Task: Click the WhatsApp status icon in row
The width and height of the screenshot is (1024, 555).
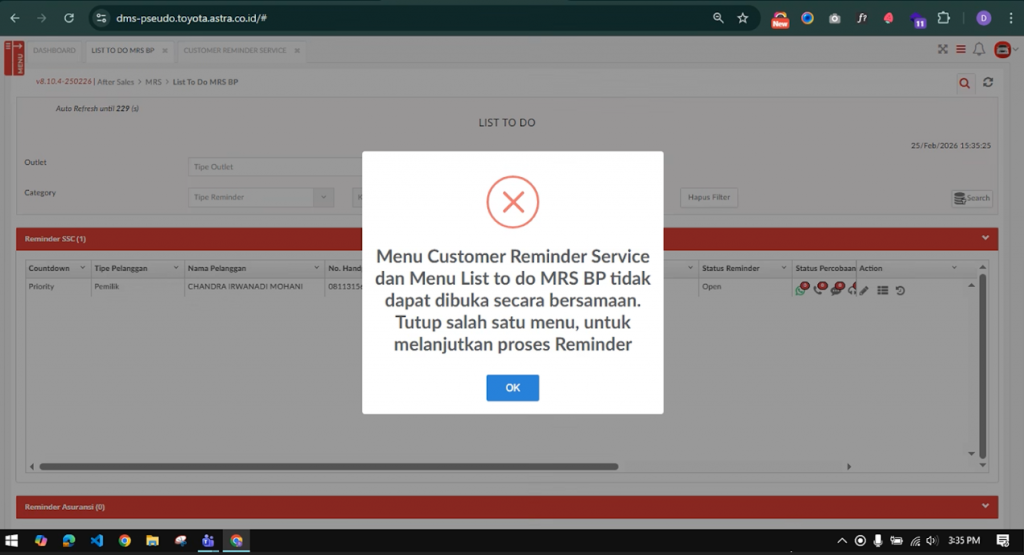Action: pyautogui.click(x=801, y=290)
